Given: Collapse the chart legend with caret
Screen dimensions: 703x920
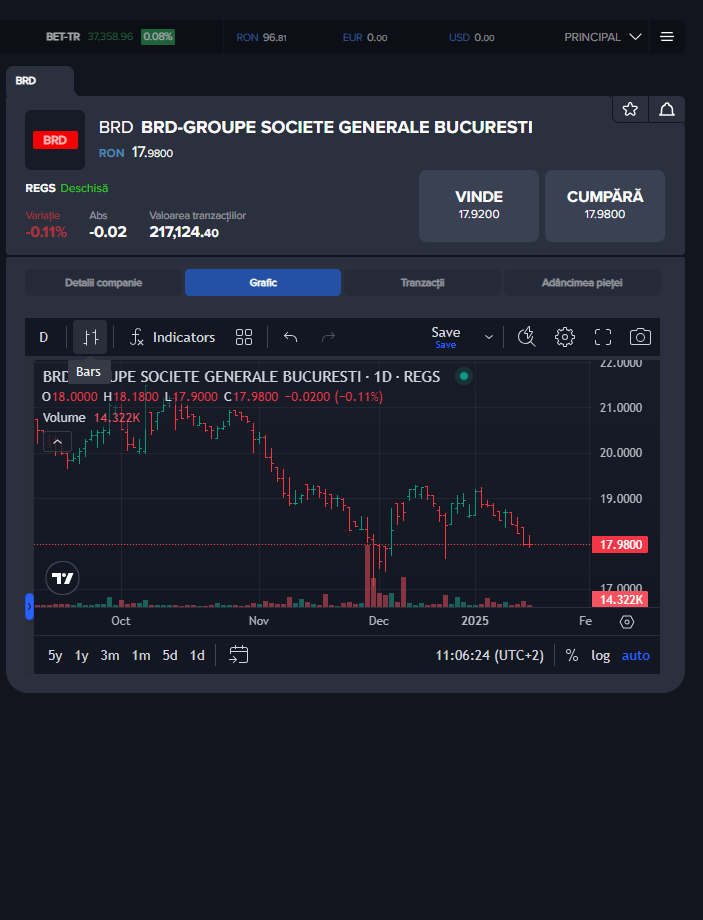Looking at the screenshot, I should click(58, 442).
